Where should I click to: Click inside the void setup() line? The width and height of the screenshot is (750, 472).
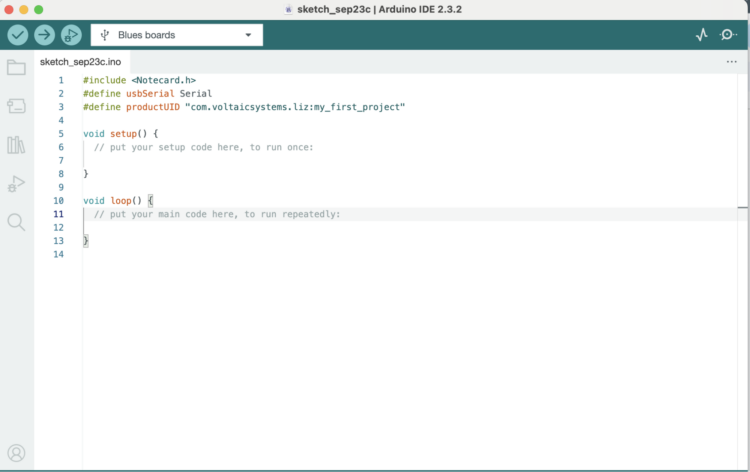[120, 133]
